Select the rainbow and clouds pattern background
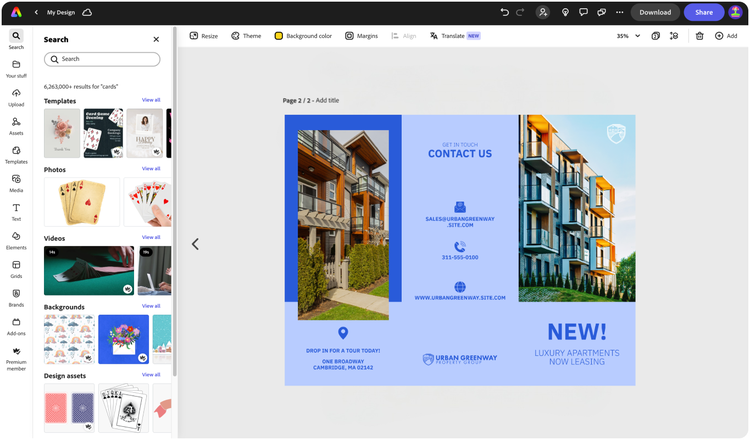The width and height of the screenshot is (750, 440). (x=69, y=339)
